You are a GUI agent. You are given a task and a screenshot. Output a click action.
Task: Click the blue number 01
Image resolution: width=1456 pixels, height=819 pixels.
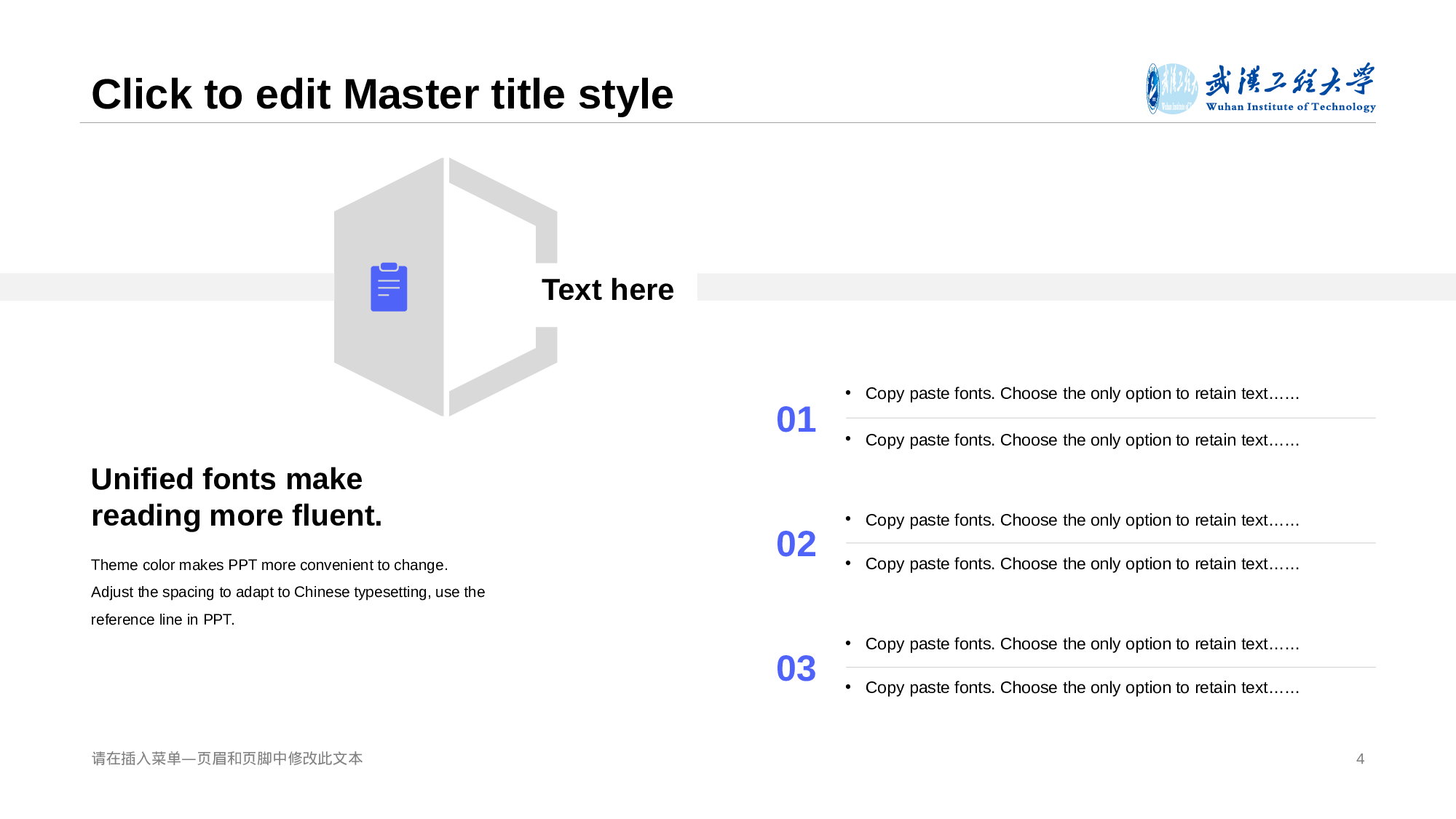pos(796,419)
